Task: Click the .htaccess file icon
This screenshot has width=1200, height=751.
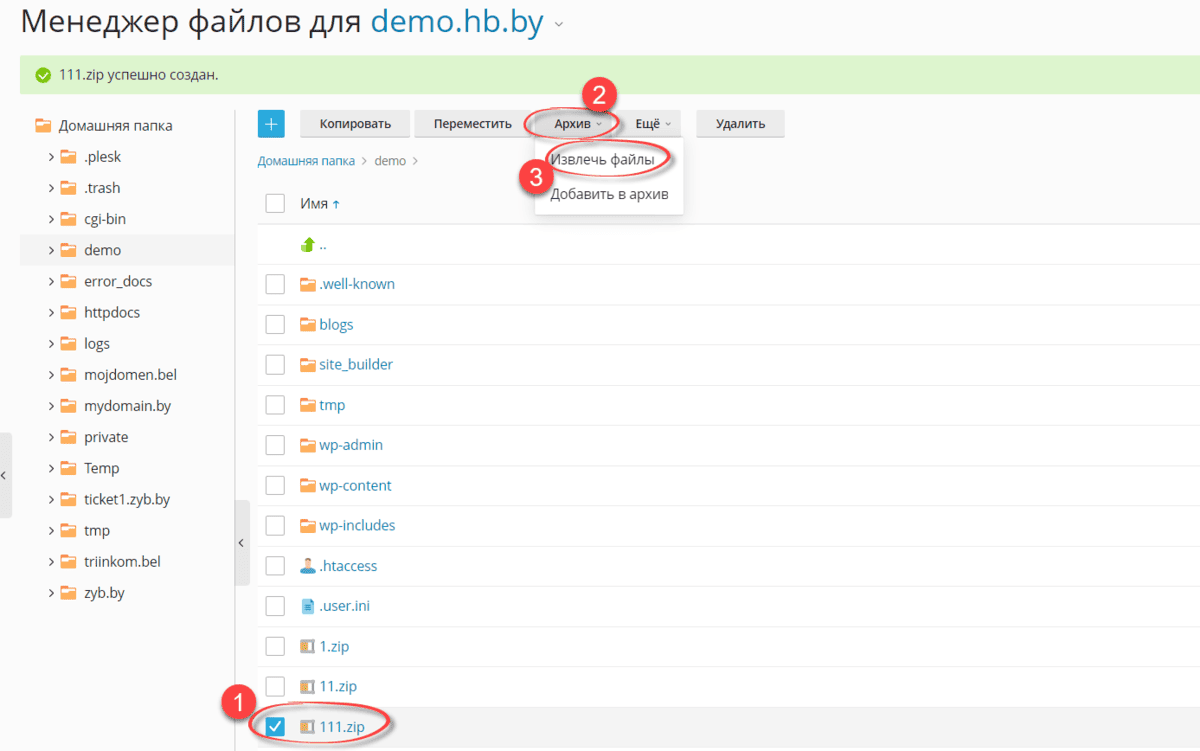Action: pos(308,566)
